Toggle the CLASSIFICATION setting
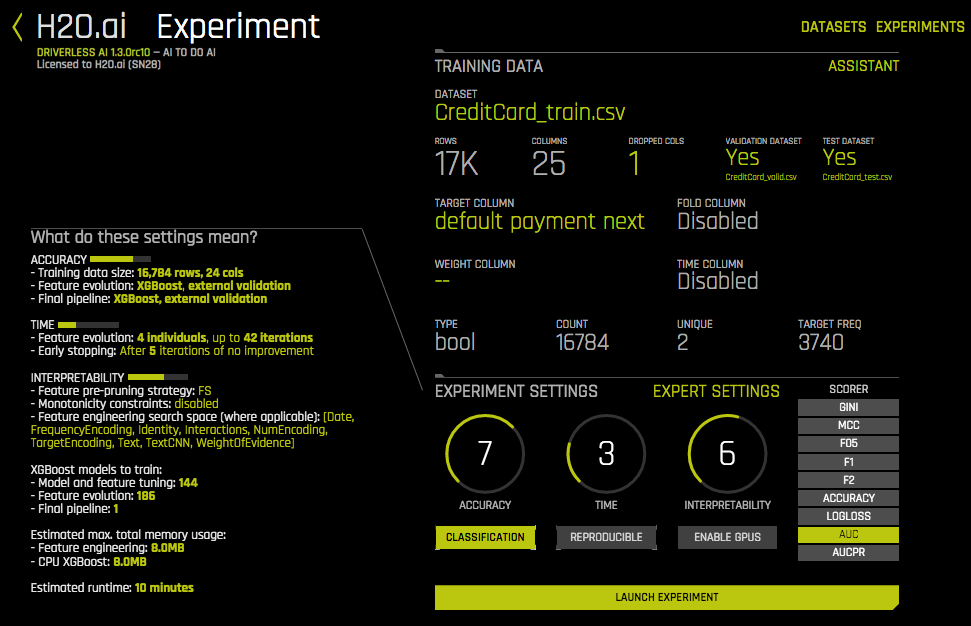The height and width of the screenshot is (626, 971). click(x=485, y=537)
